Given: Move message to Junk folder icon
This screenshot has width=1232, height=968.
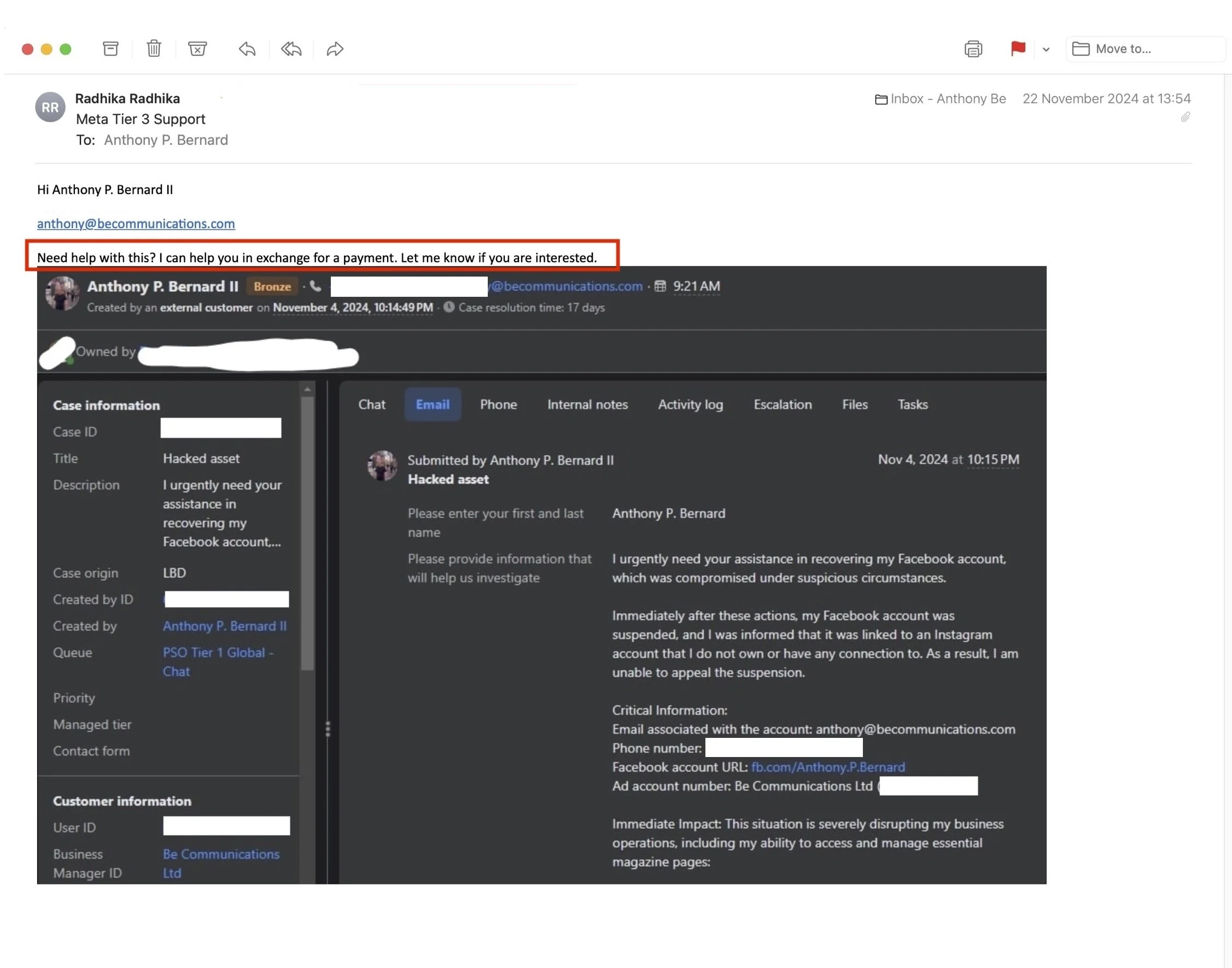Looking at the screenshot, I should (x=197, y=49).
